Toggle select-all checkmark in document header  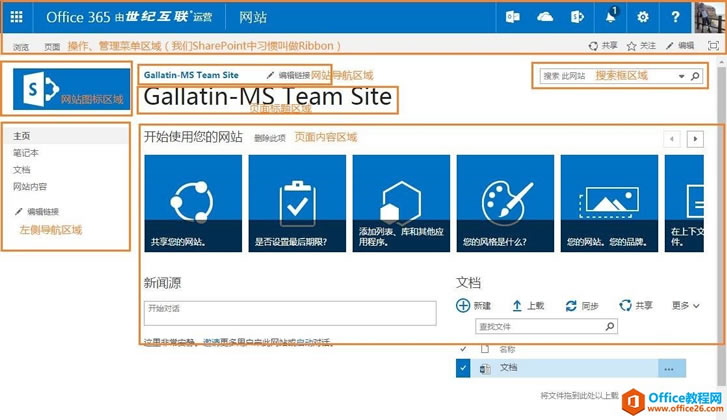point(463,349)
